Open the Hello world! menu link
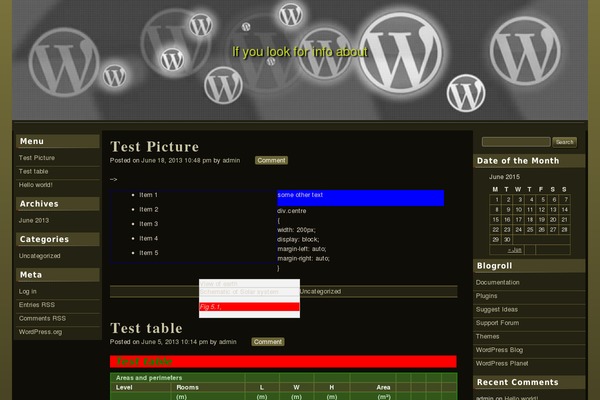This screenshot has width=600, height=400. (36, 185)
